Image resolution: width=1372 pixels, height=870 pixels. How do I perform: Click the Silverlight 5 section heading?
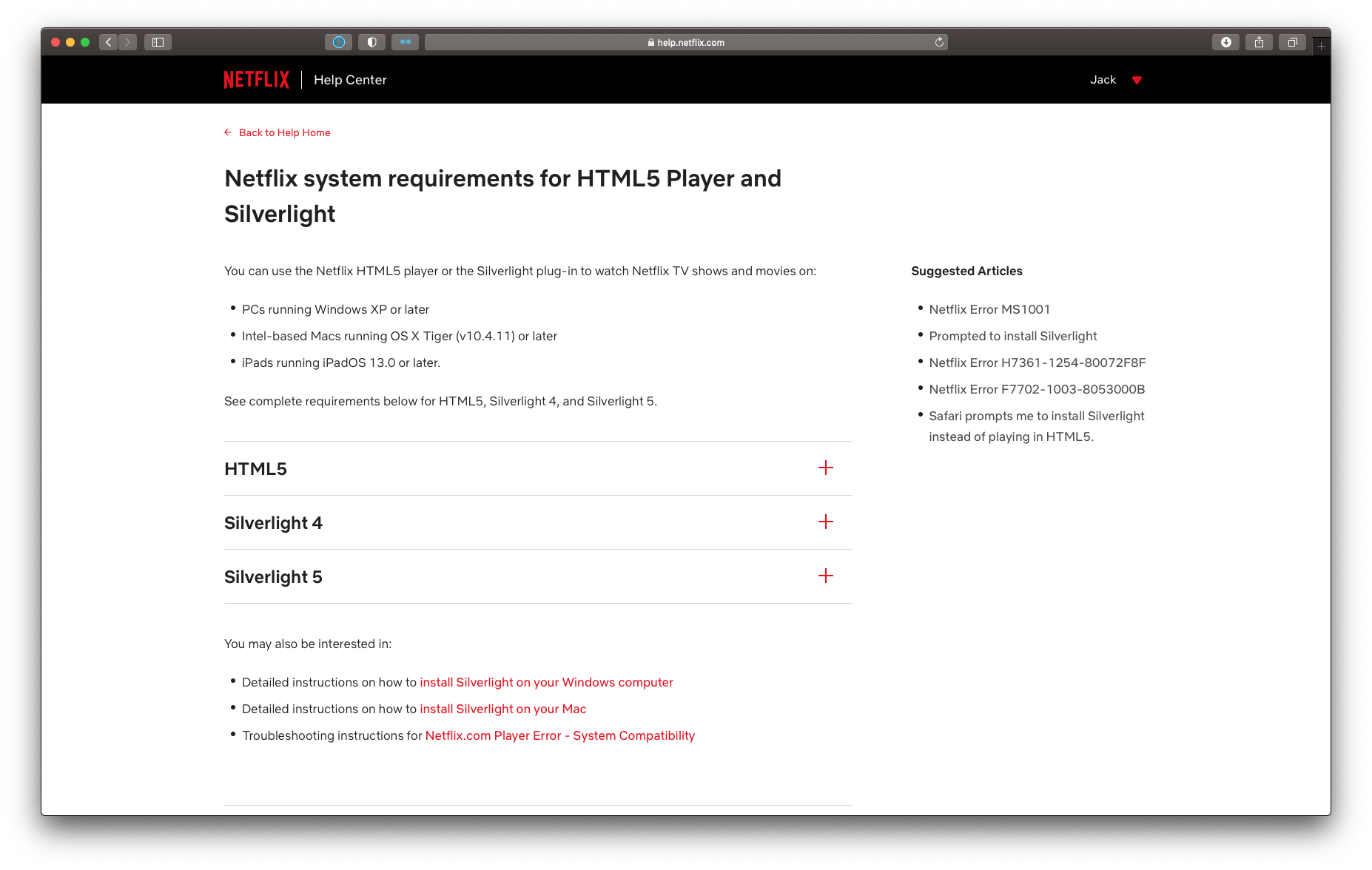(273, 577)
